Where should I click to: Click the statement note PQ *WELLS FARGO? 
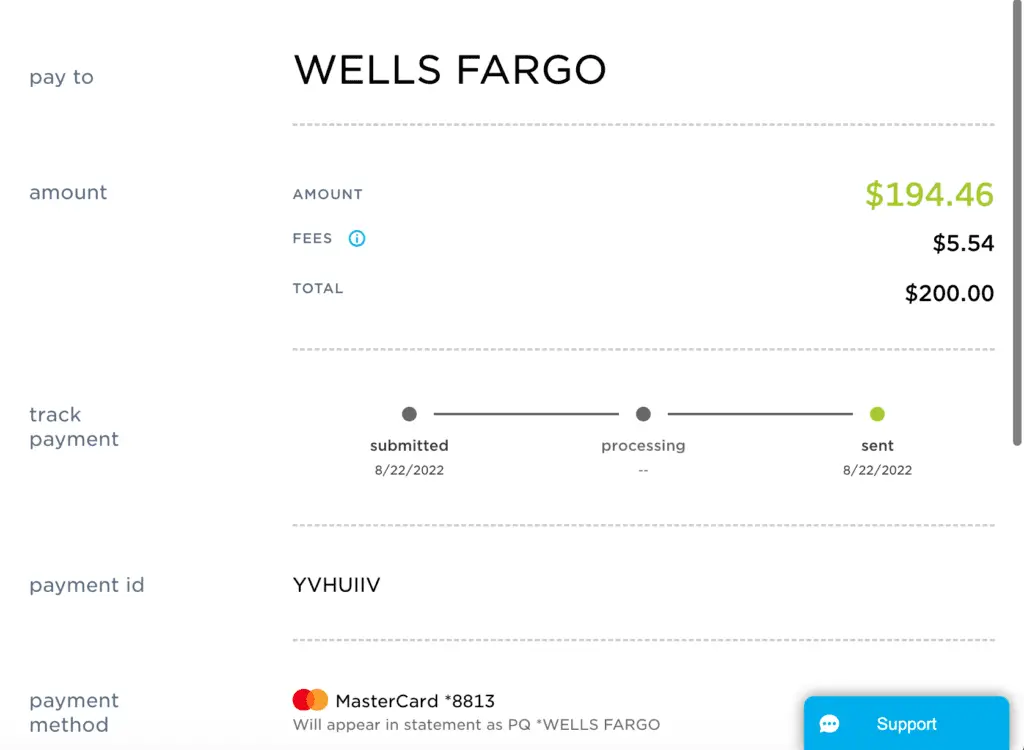pos(476,725)
